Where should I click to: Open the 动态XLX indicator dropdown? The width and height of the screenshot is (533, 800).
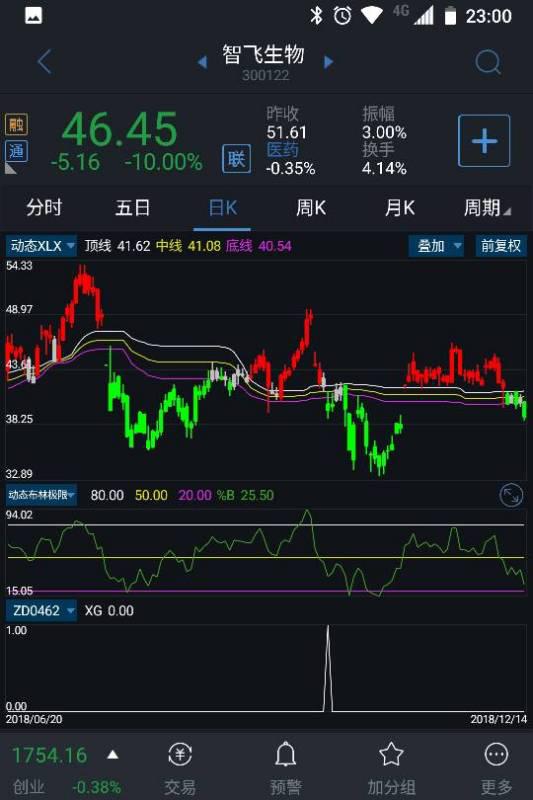(41, 246)
